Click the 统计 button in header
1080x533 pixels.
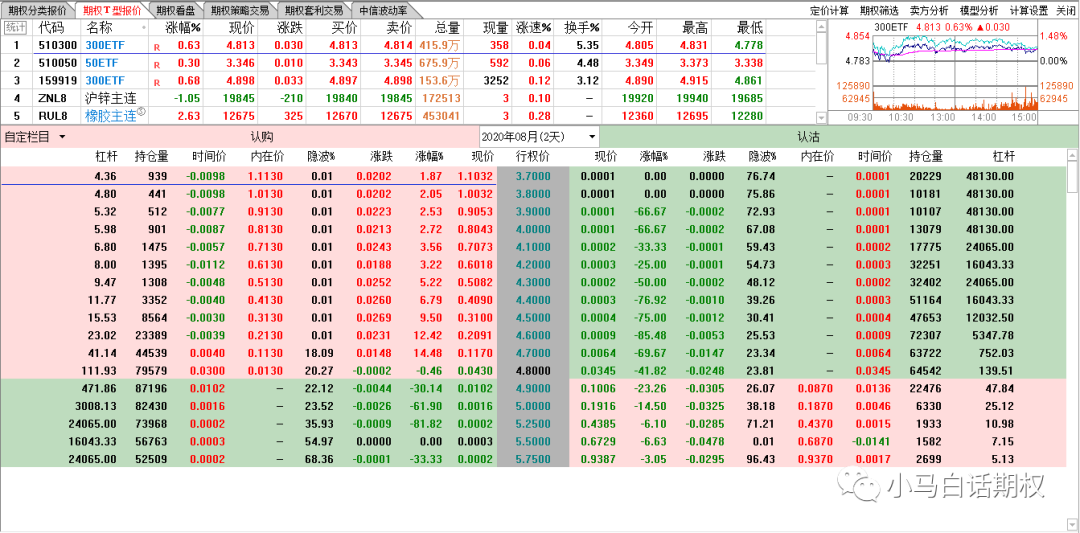click(14, 28)
